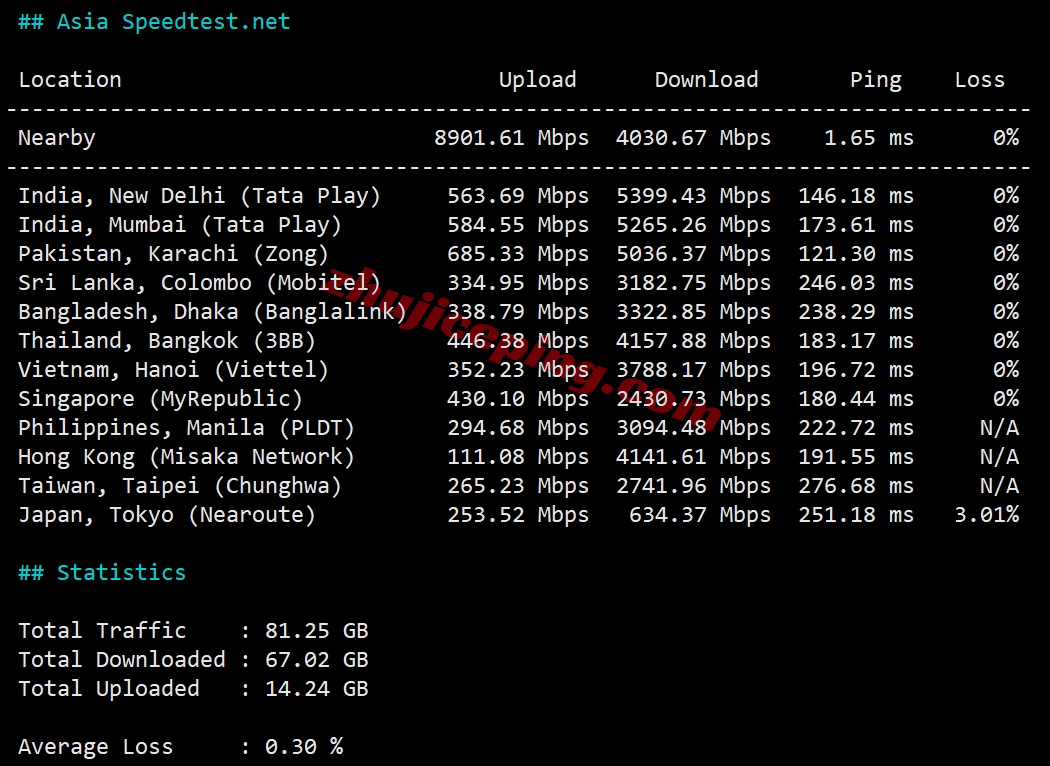Click the Location column header

(x=70, y=80)
